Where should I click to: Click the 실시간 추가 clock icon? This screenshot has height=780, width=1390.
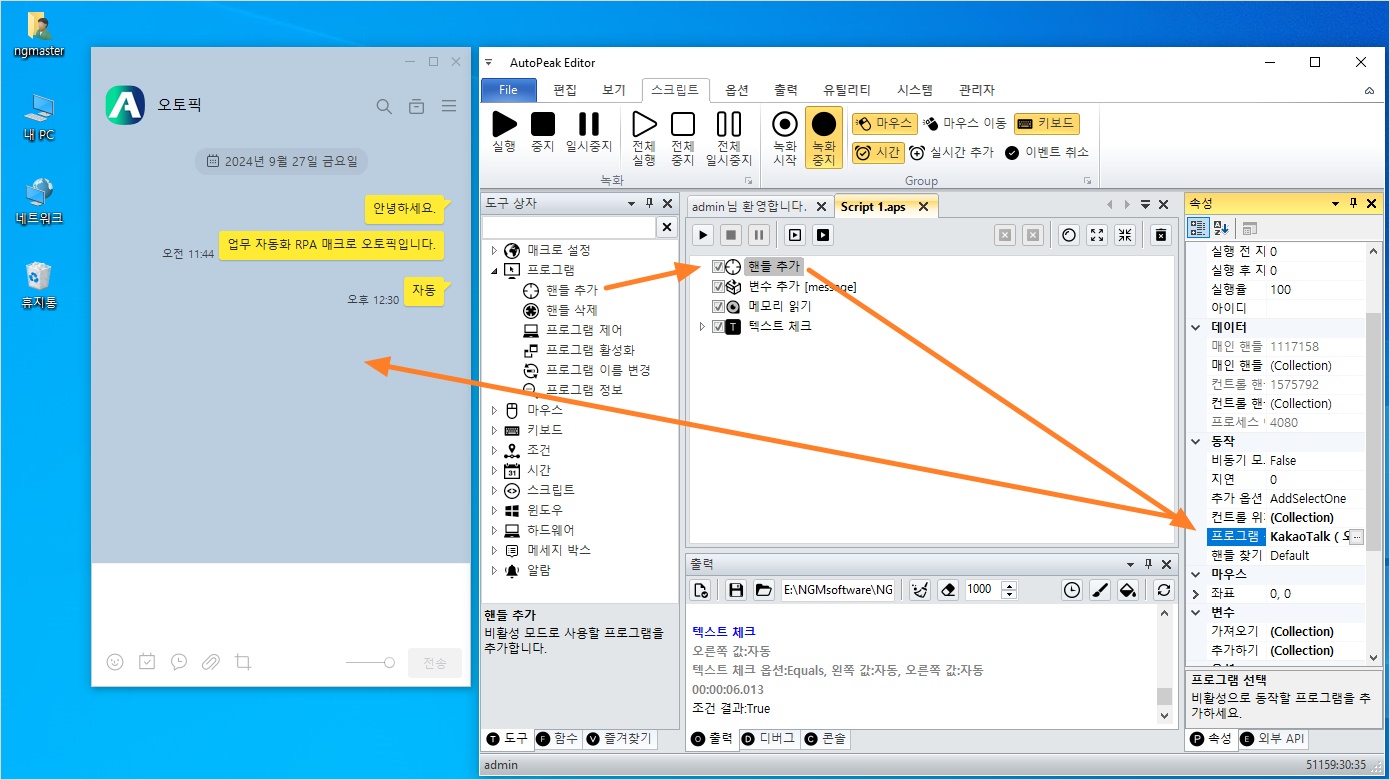tap(917, 153)
